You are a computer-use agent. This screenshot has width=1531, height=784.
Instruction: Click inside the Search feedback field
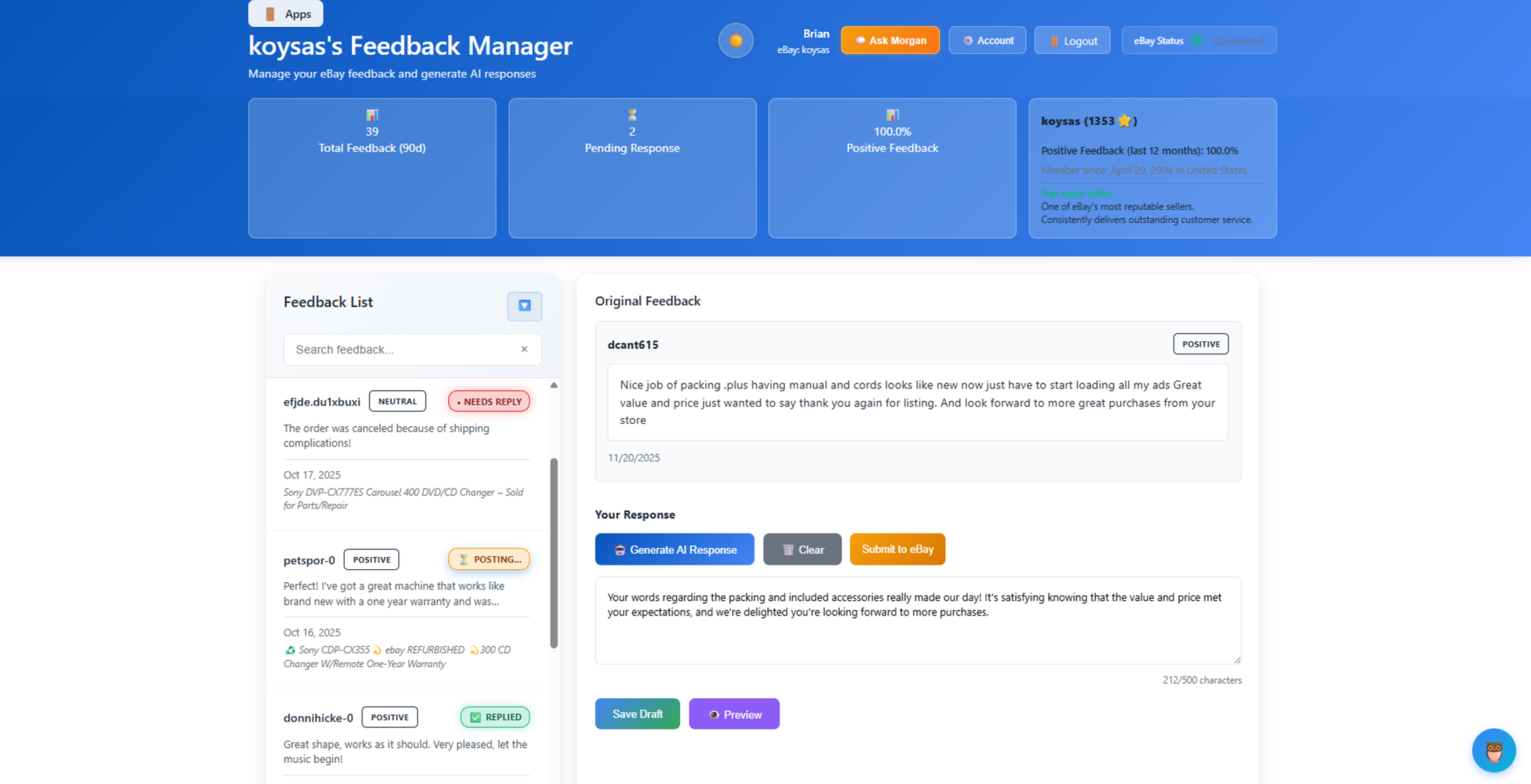399,349
